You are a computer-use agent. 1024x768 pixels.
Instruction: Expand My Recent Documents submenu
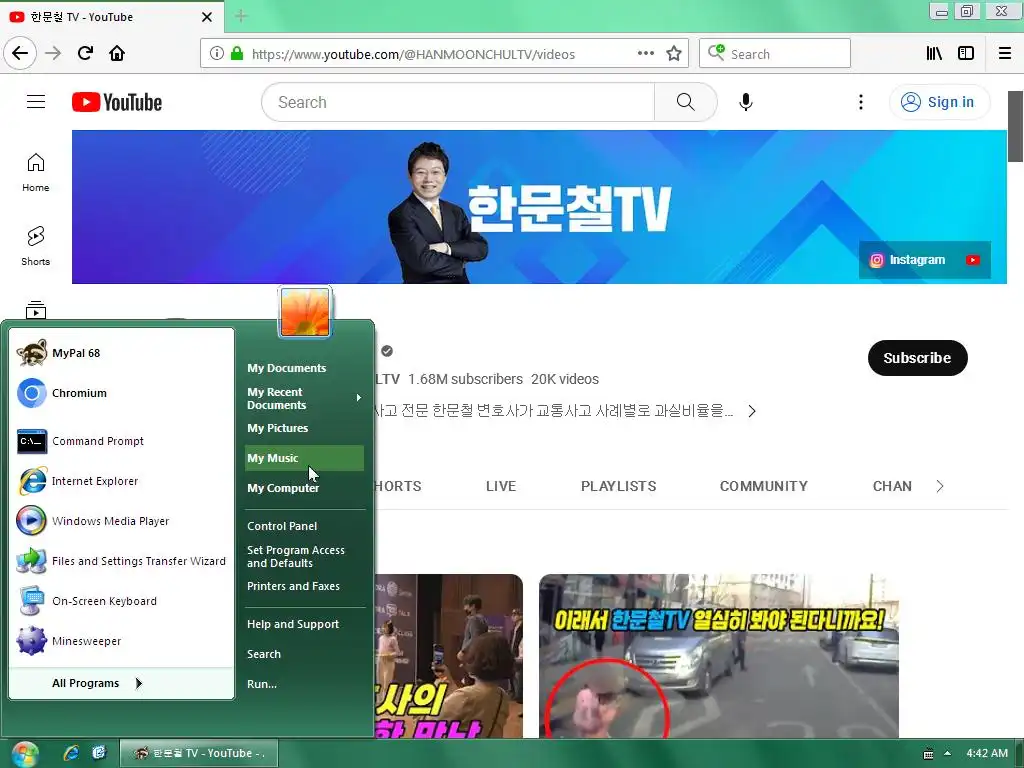(x=304, y=398)
